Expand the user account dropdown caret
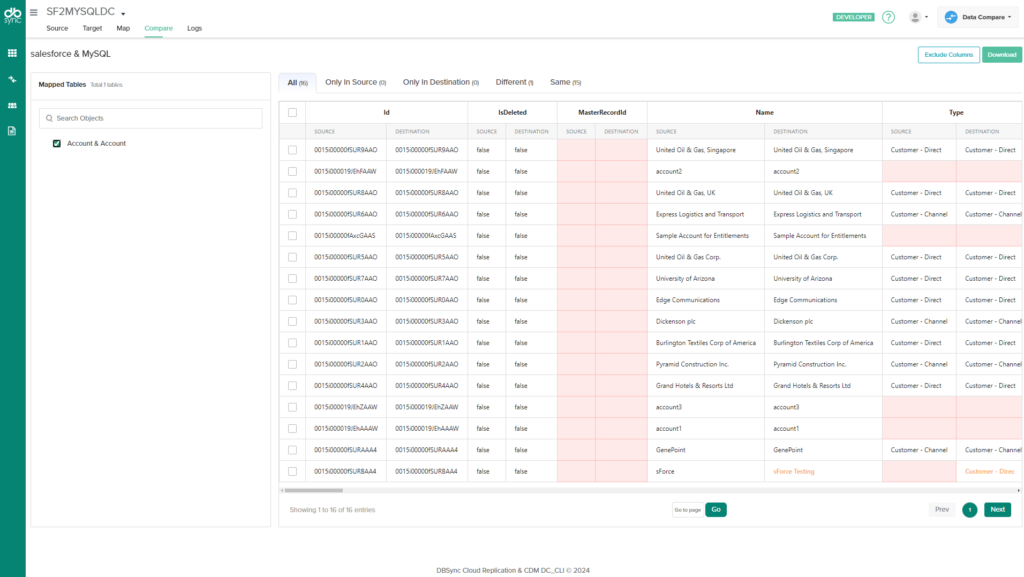This screenshot has width=1024, height=577. tap(927, 18)
